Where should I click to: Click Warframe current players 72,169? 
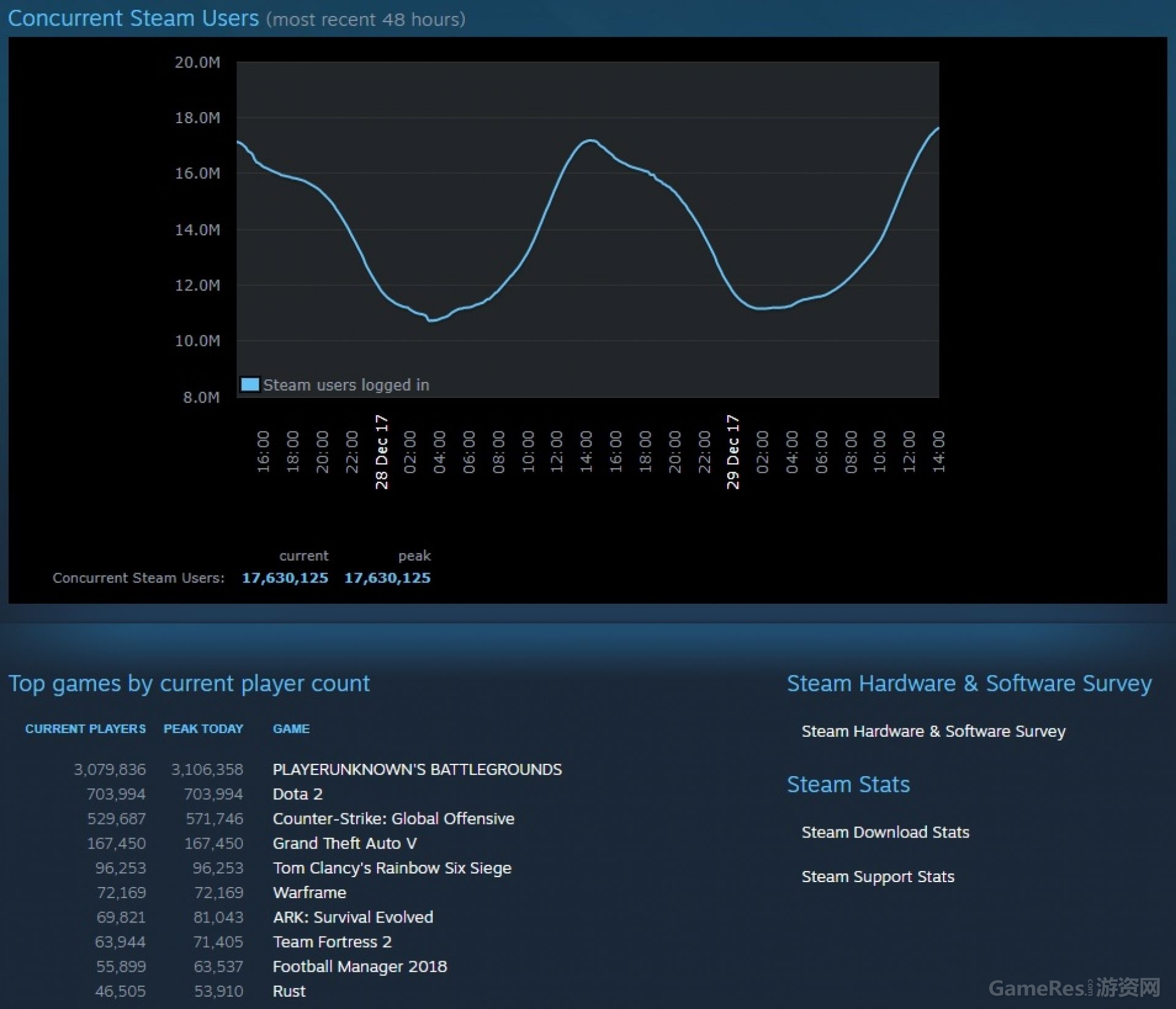121,893
